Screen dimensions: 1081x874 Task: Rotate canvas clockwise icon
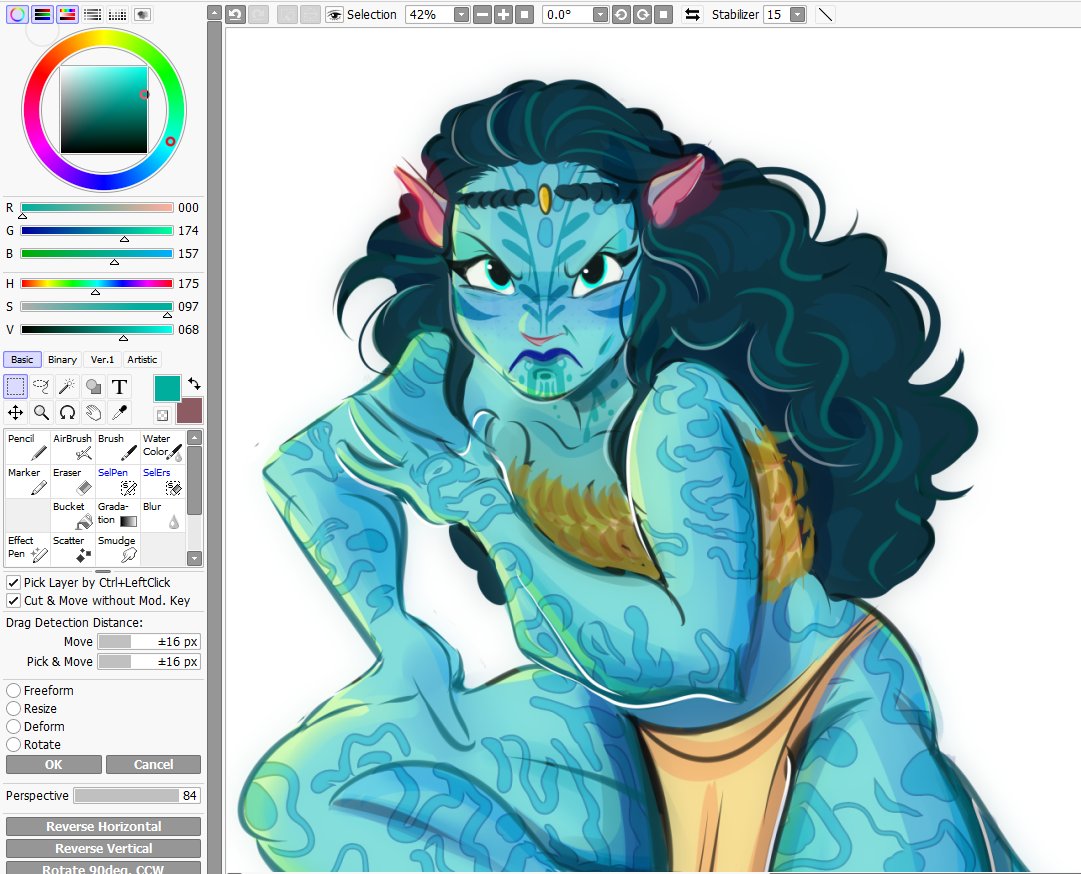pos(643,14)
